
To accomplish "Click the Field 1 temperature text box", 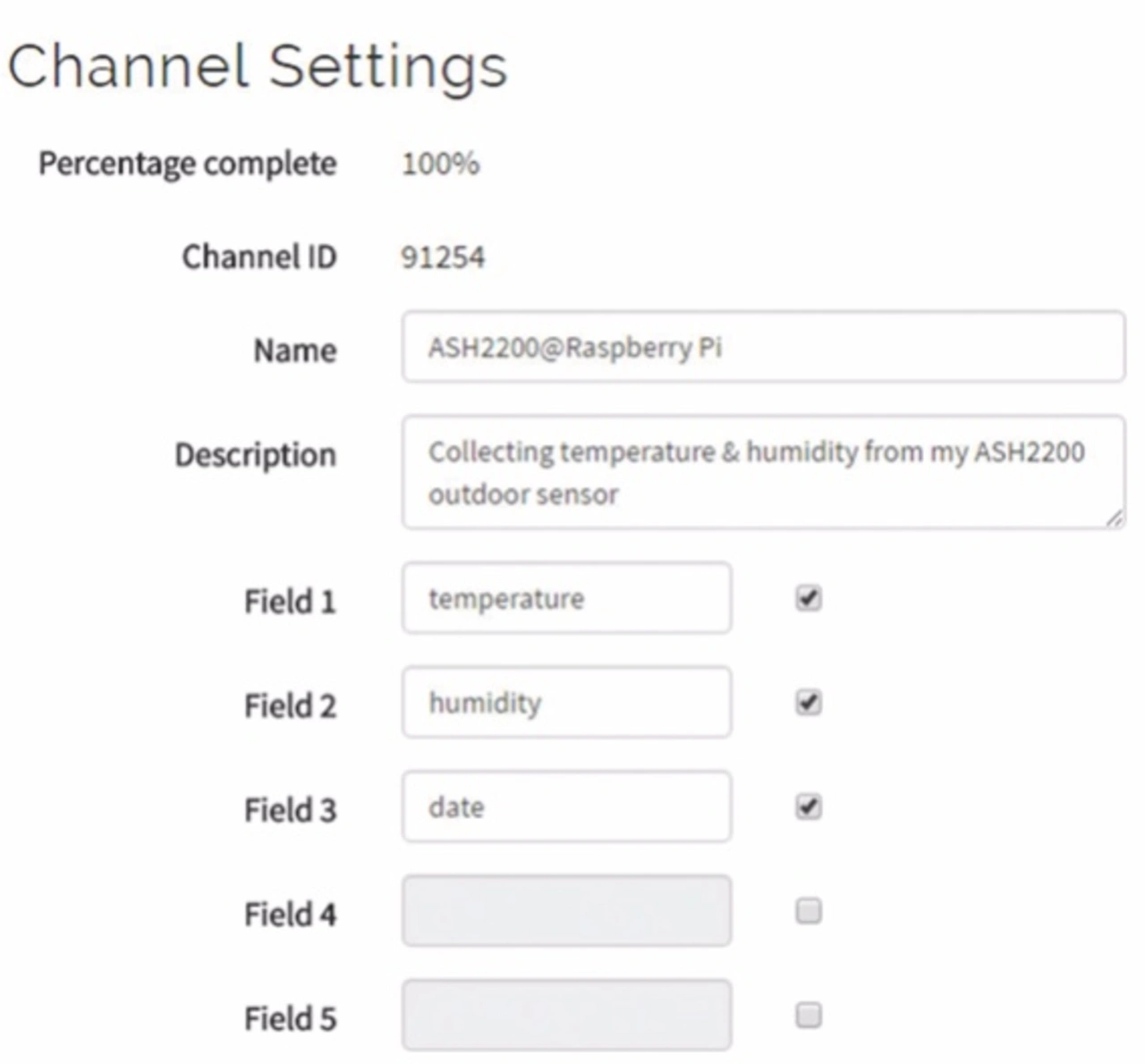I will pos(566,598).
